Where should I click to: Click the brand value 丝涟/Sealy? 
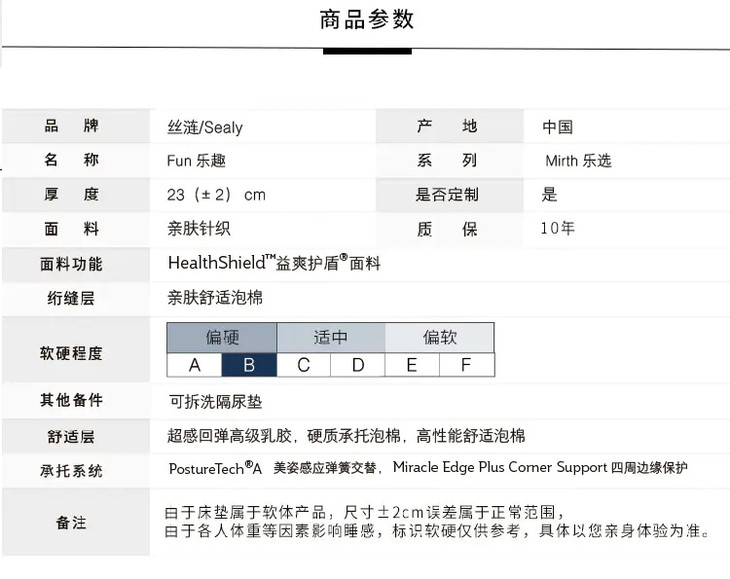204,127
